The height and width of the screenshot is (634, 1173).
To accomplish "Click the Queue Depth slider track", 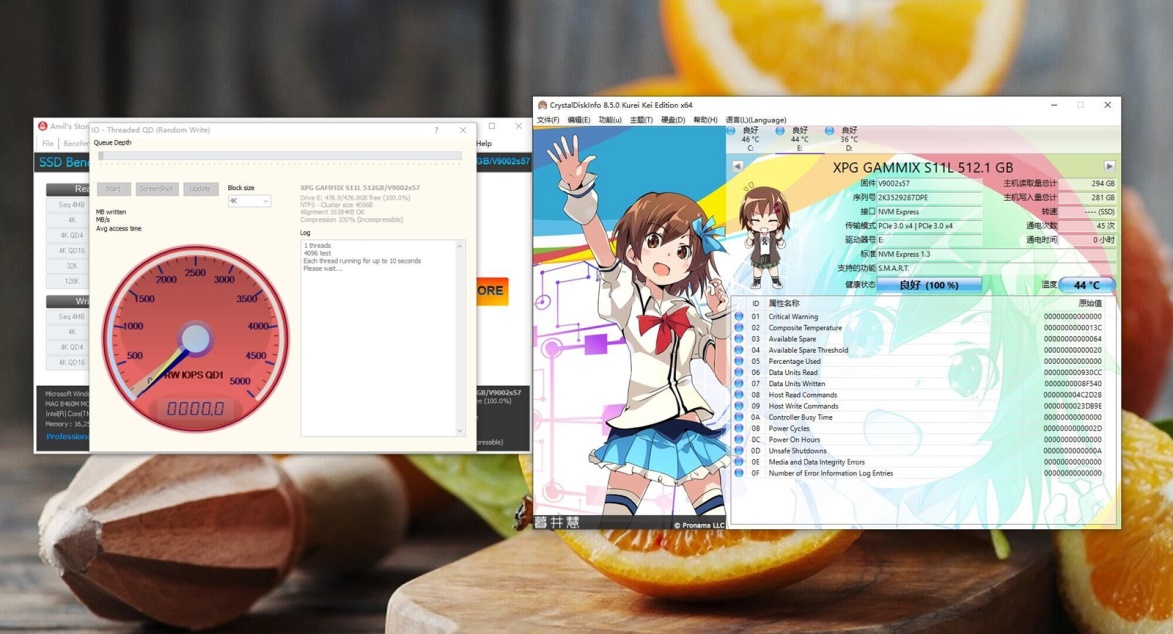I will point(280,156).
